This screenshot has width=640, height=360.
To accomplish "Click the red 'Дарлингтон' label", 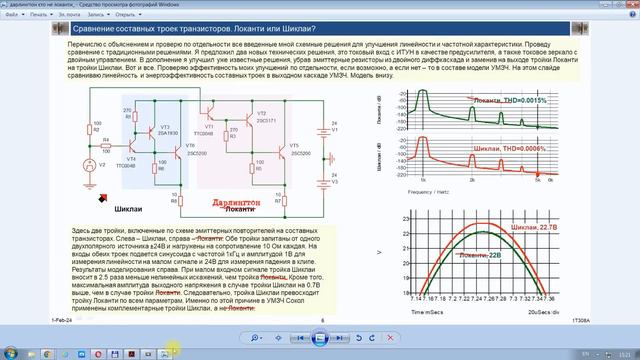I will (236, 202).
